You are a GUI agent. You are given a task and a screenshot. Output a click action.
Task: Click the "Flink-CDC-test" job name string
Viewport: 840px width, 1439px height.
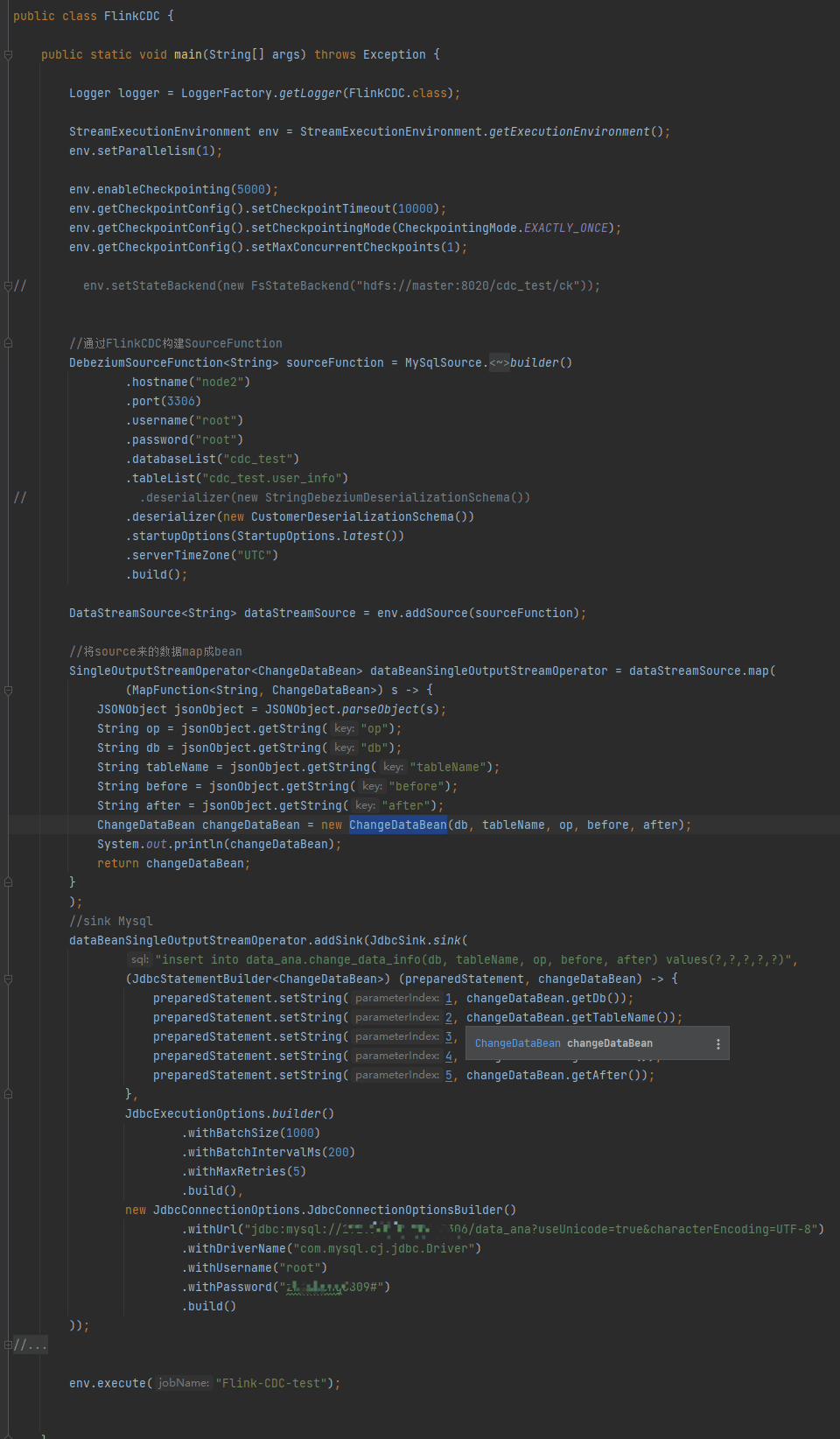(x=272, y=1383)
